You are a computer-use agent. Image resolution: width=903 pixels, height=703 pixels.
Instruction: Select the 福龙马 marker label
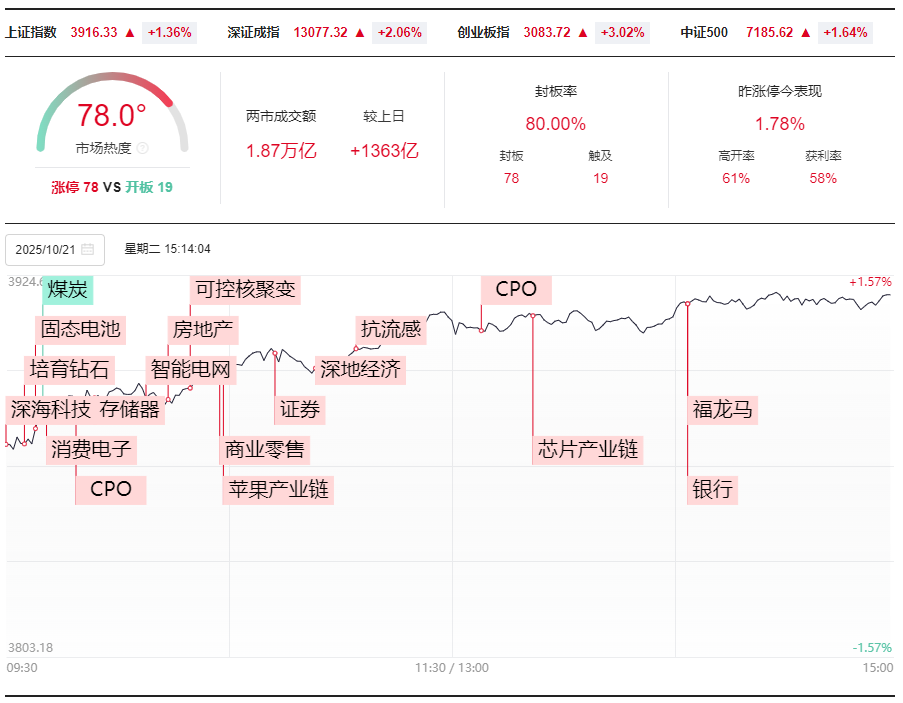click(x=722, y=409)
